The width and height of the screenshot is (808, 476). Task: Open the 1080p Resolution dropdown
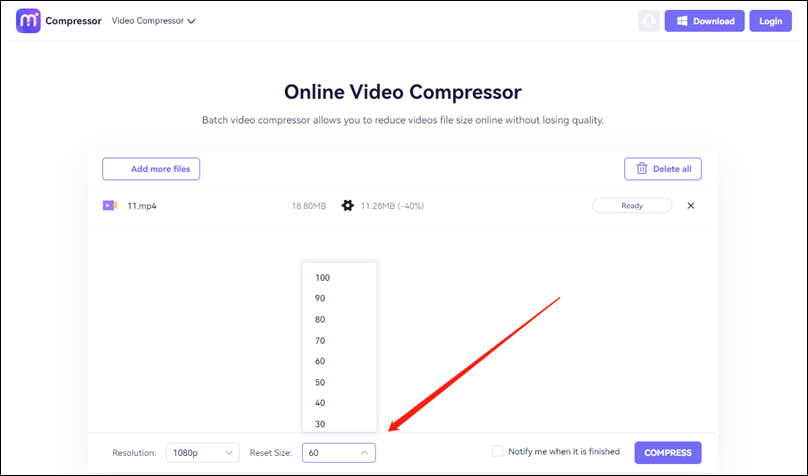(x=203, y=453)
